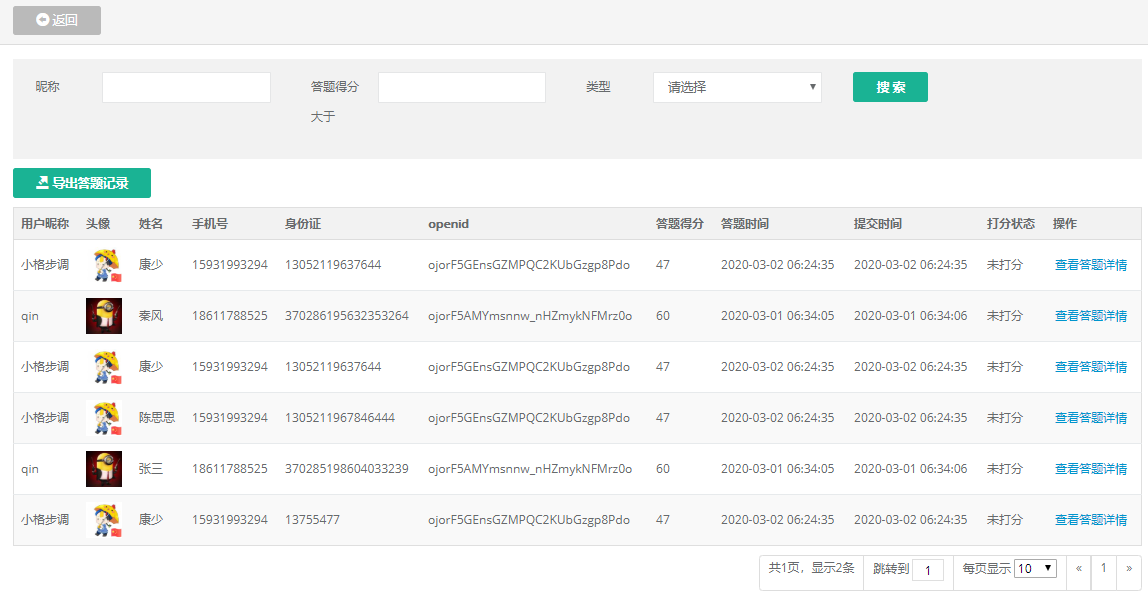This screenshot has width=1148, height=597.
Task: Click the openid column header
Action: 448,223
